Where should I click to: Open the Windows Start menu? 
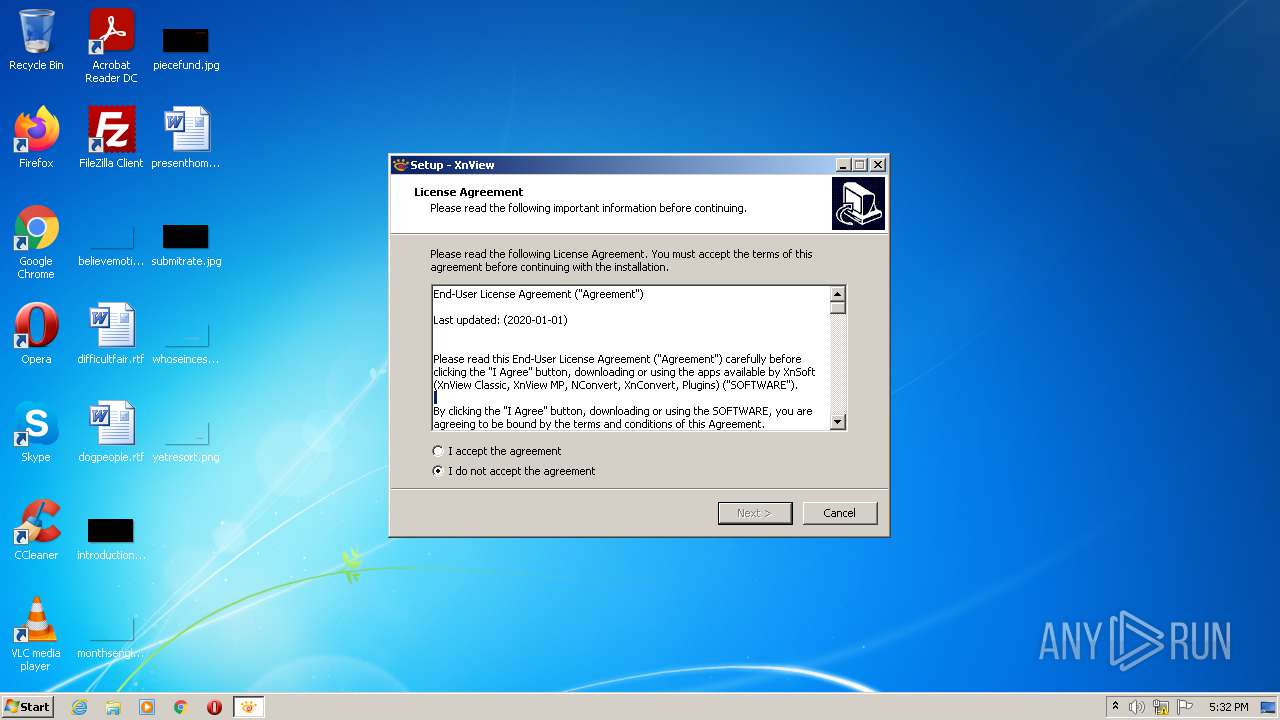(28, 707)
